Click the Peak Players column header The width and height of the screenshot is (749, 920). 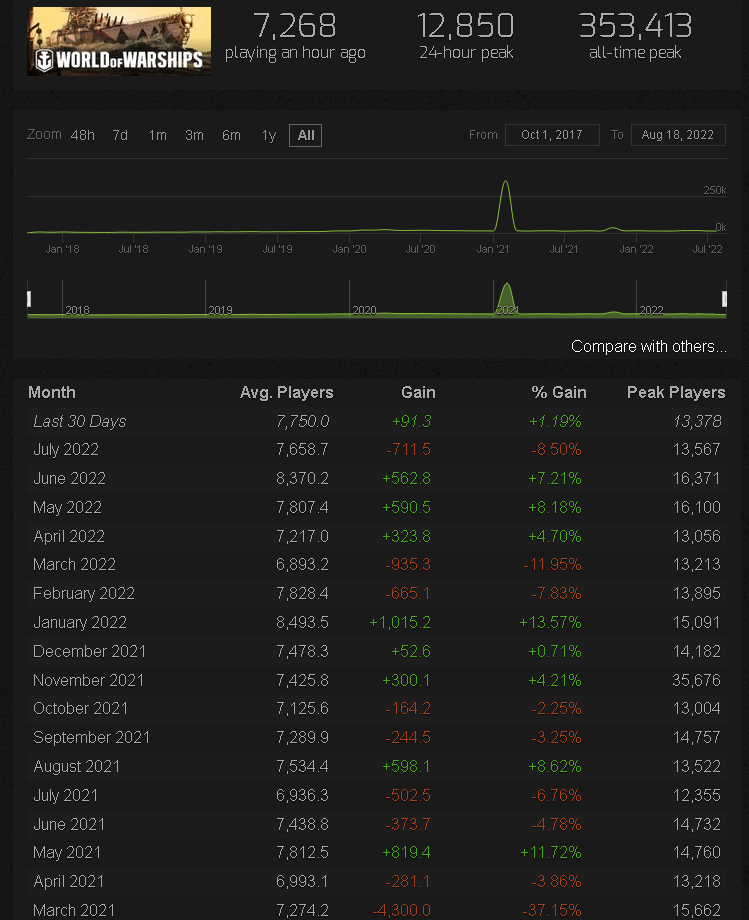point(675,392)
